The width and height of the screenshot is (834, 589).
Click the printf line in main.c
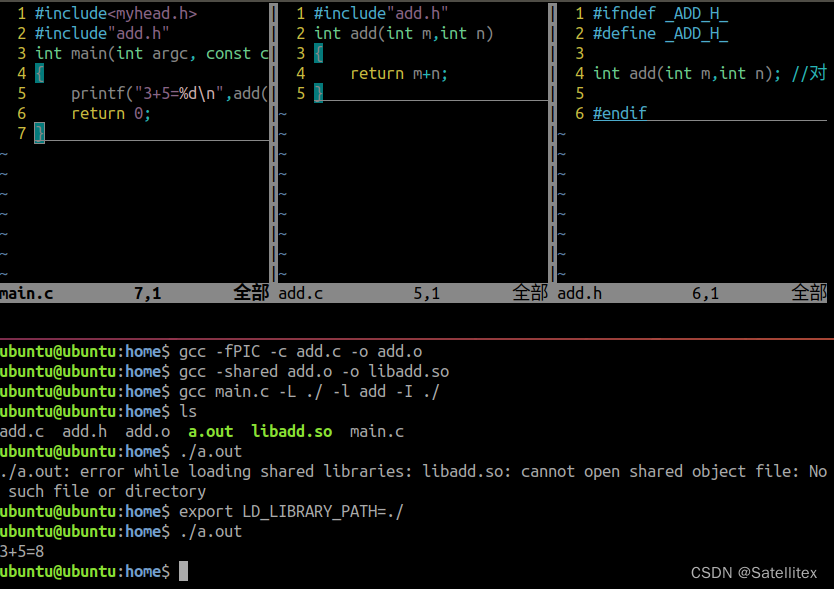(170, 94)
